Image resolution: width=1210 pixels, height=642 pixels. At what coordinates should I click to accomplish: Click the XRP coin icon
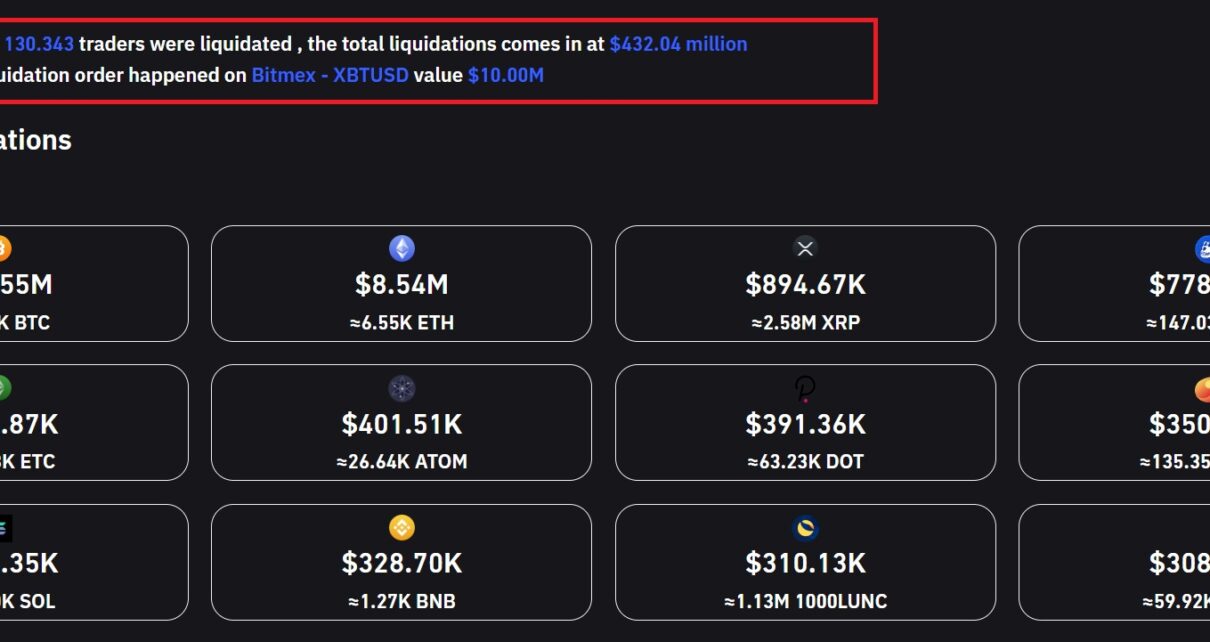point(805,248)
